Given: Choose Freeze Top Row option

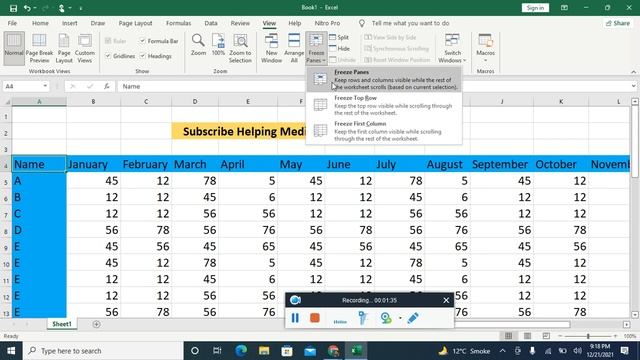Looking at the screenshot, I should (384, 105).
